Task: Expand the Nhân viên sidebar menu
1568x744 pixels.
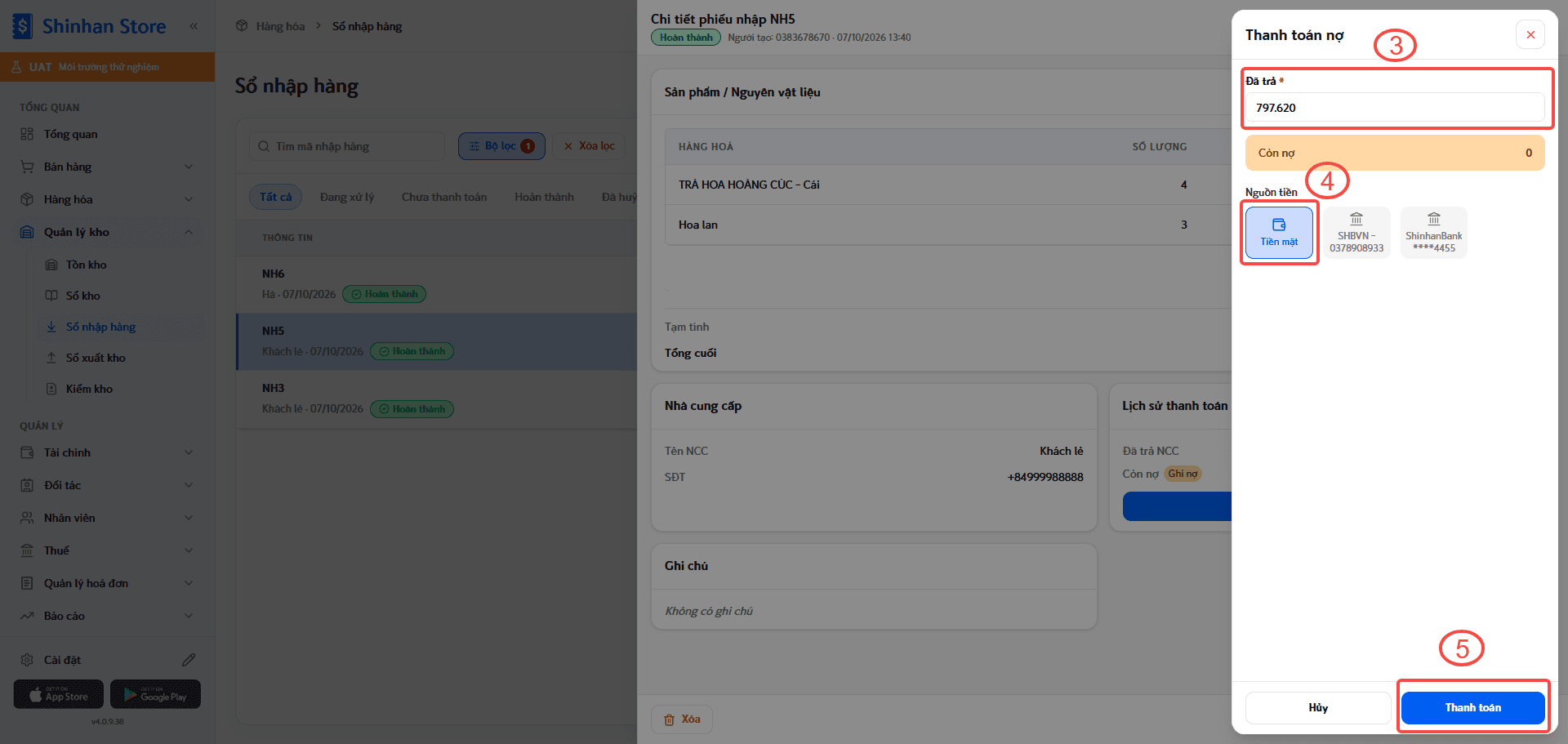Action: pyautogui.click(x=108, y=518)
